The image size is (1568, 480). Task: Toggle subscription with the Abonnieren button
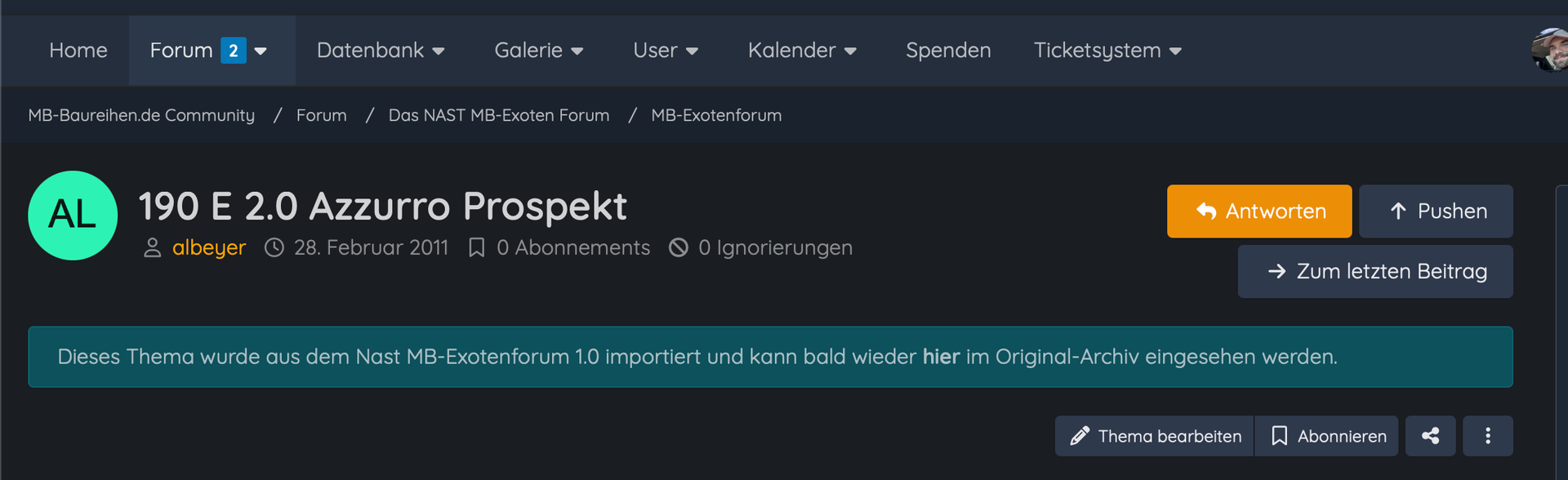click(x=1328, y=436)
